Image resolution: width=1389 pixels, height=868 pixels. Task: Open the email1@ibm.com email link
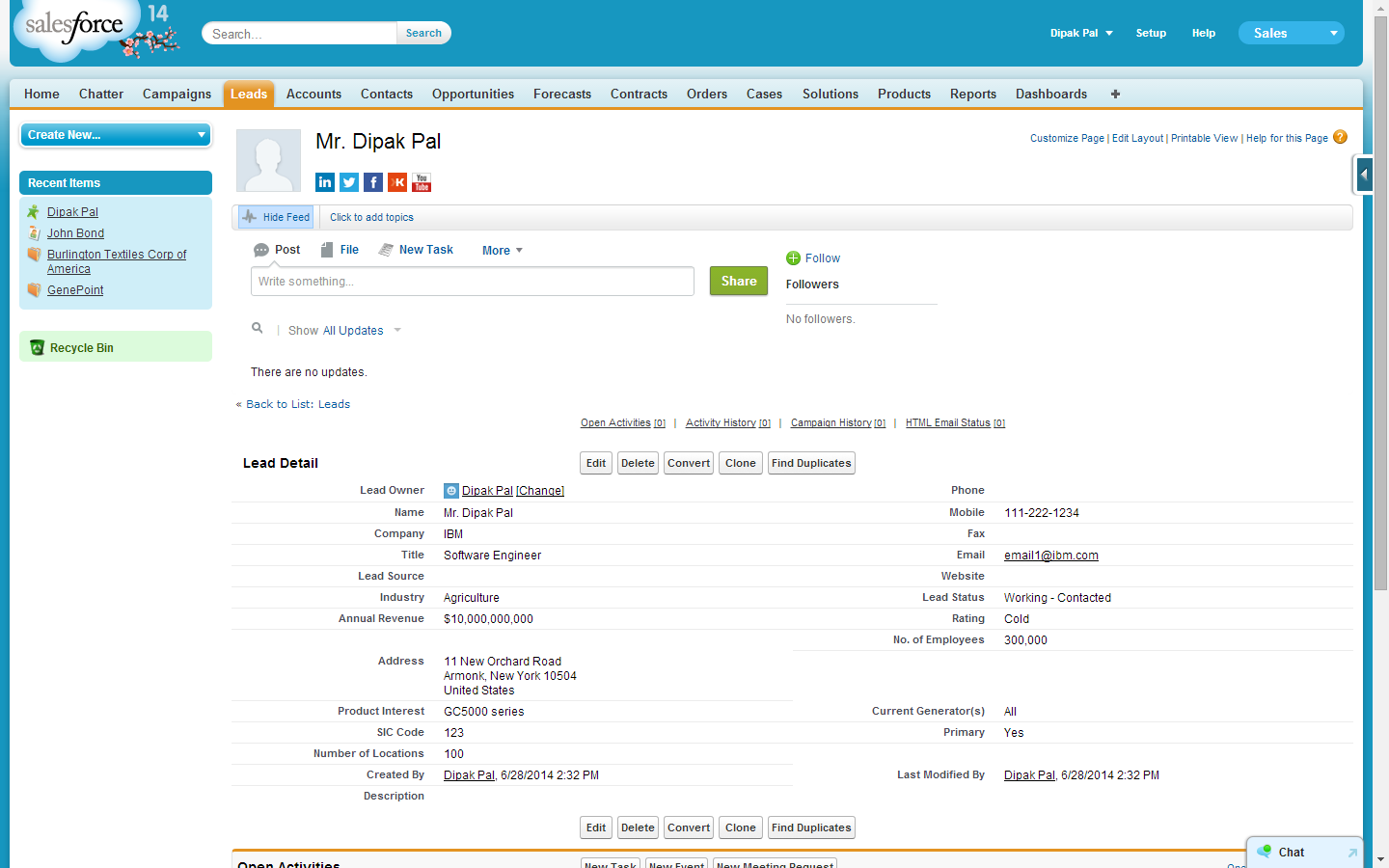coord(1051,556)
